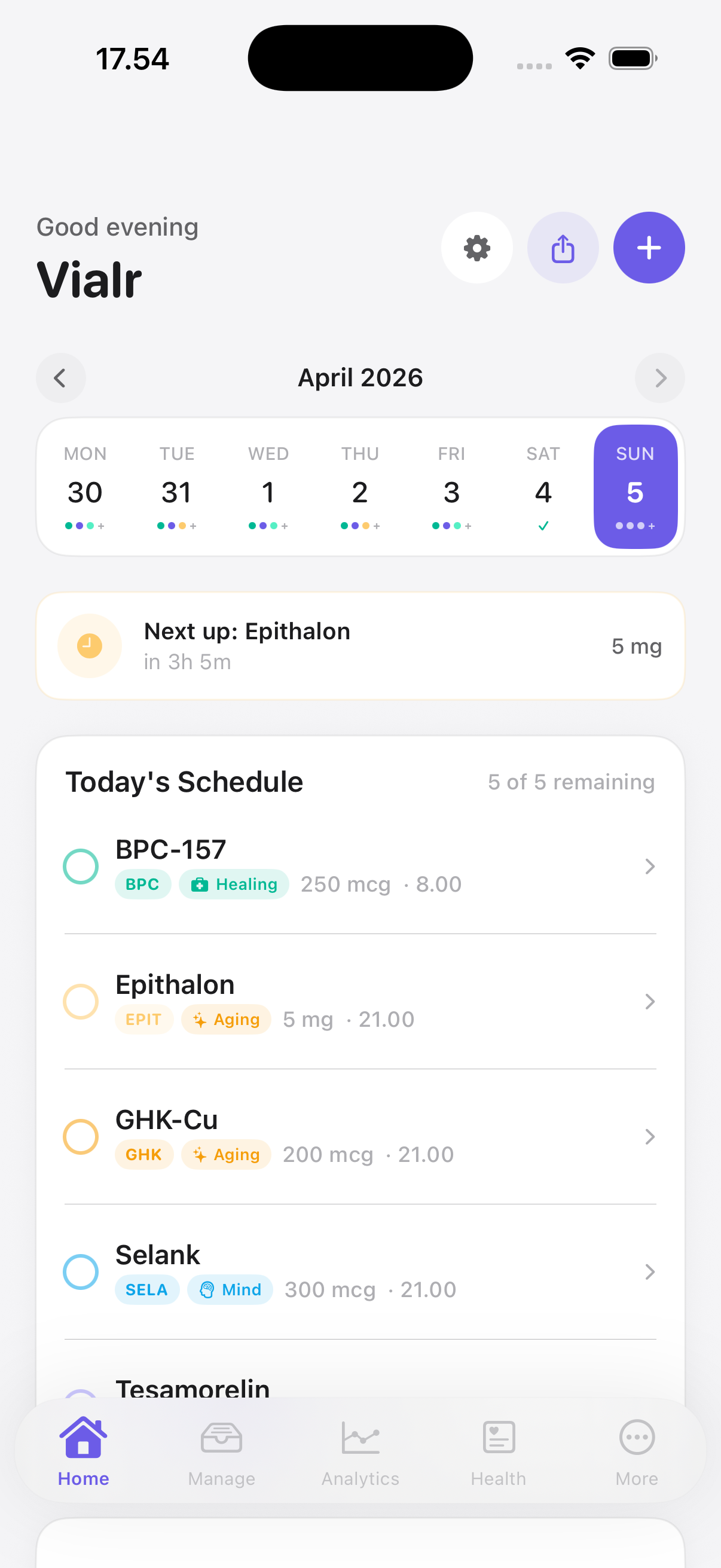Check off the Epithalon dose circle
Viewport: 721px width, 1568px height.
(81, 1001)
